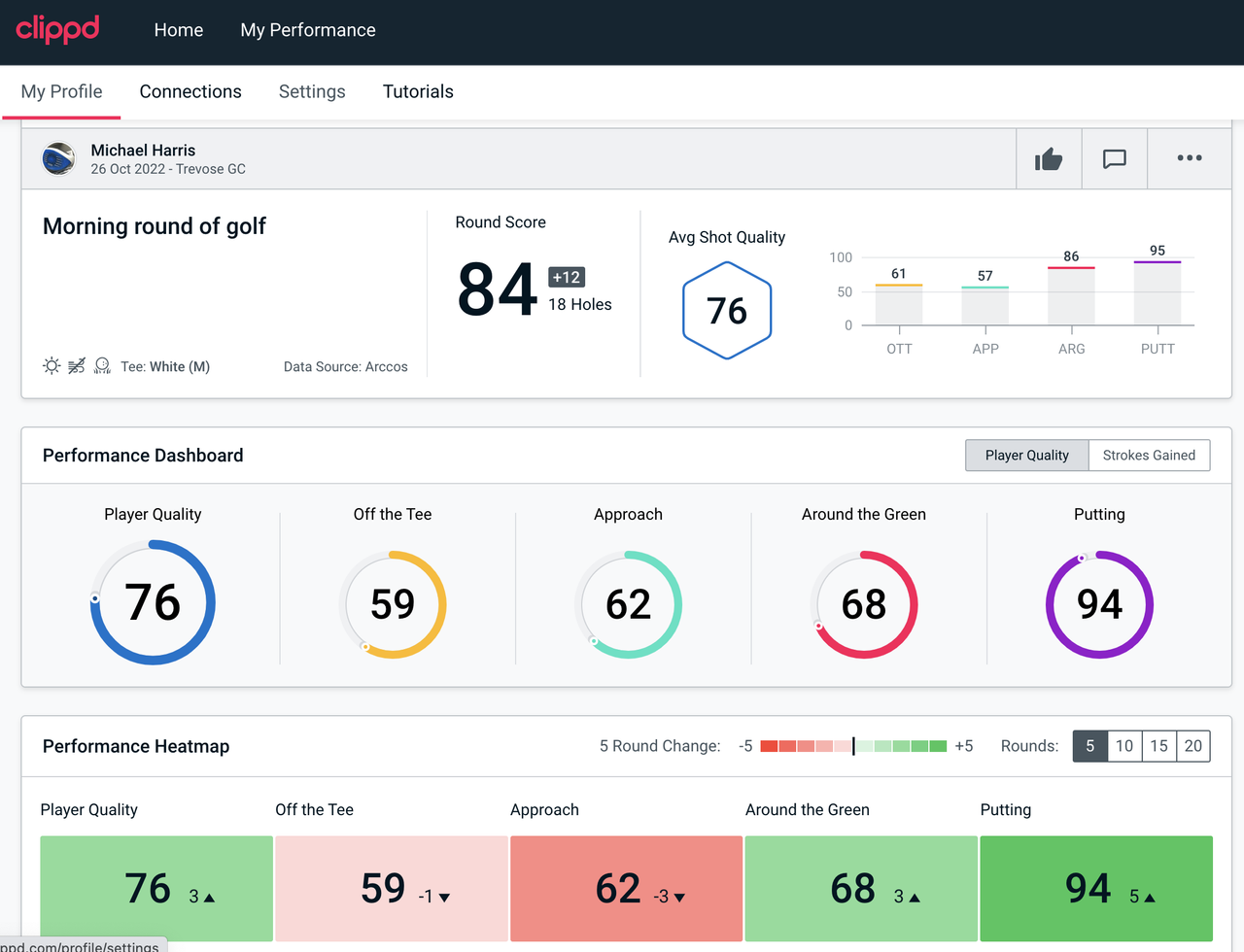The width and height of the screenshot is (1244, 952).
Task: Open My Performance in top navigation
Action: coord(308,30)
